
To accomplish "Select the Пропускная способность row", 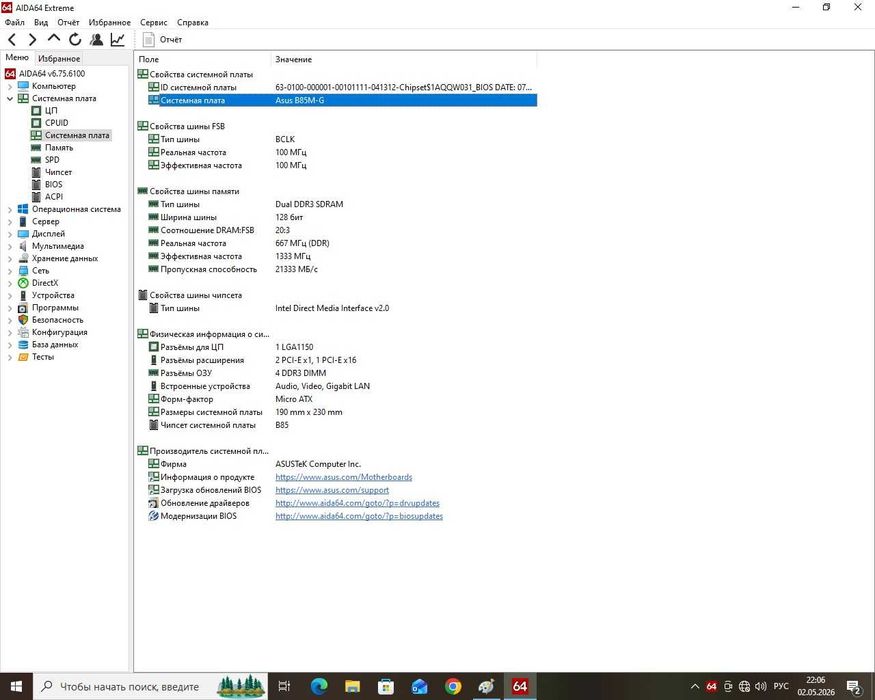I will coord(336,270).
